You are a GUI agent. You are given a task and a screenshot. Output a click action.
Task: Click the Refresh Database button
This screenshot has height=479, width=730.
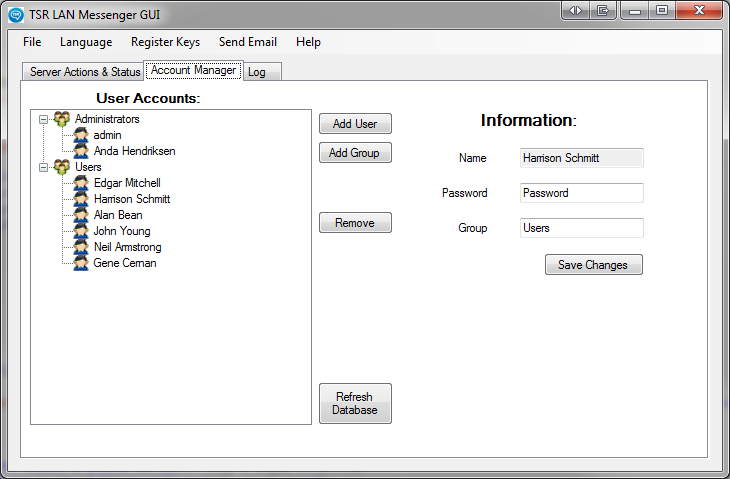pyautogui.click(x=355, y=403)
